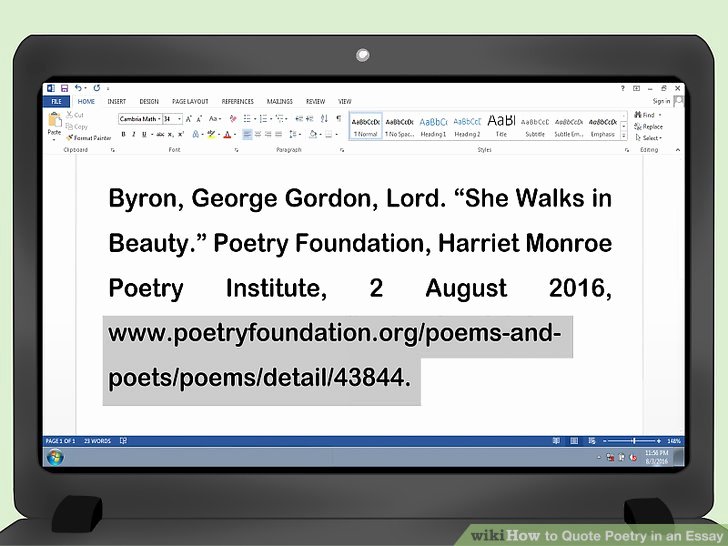Click the Redo icon in quick access toolbar

(97, 88)
